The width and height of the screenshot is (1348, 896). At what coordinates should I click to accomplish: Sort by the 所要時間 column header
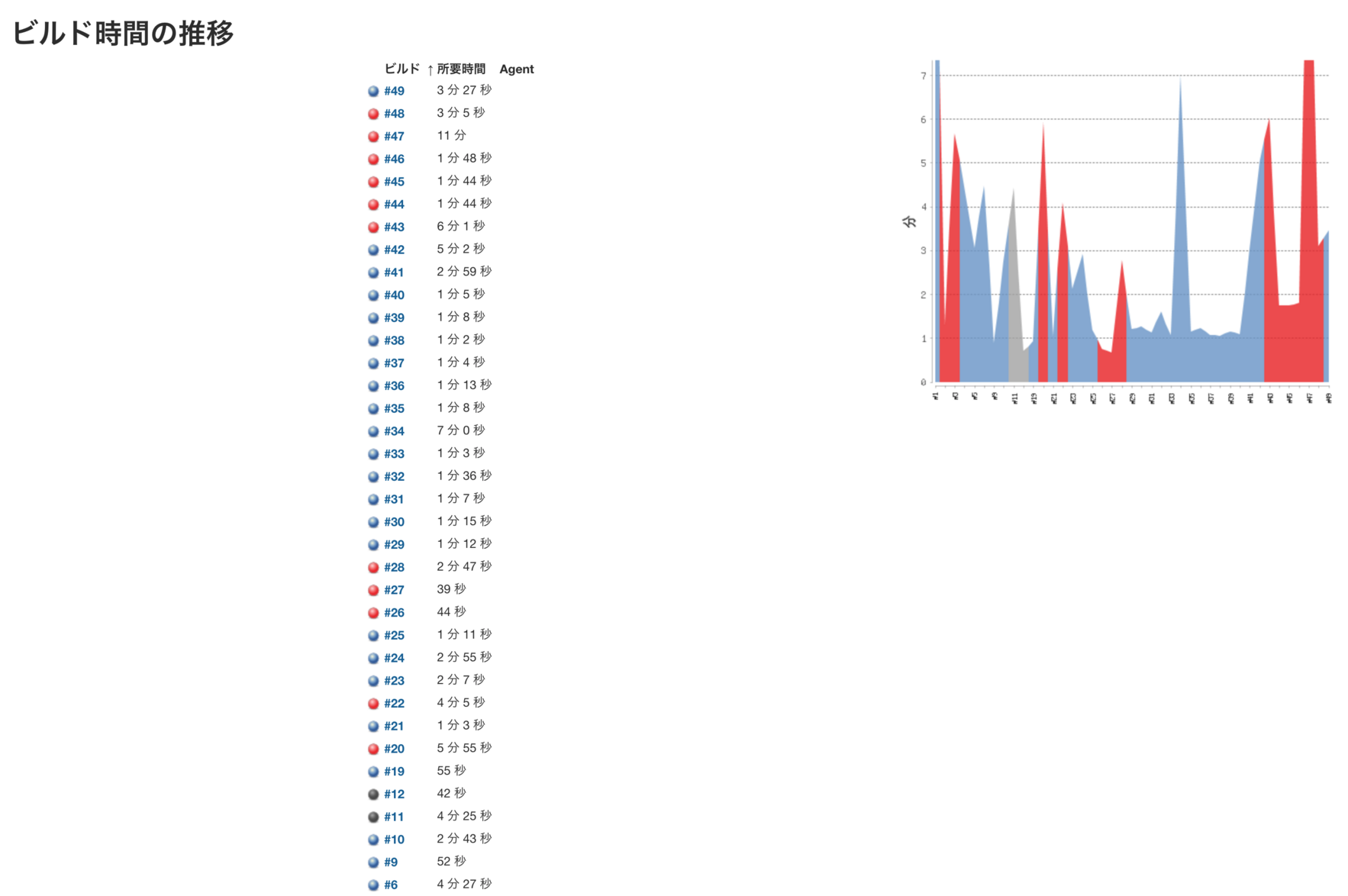[x=460, y=69]
